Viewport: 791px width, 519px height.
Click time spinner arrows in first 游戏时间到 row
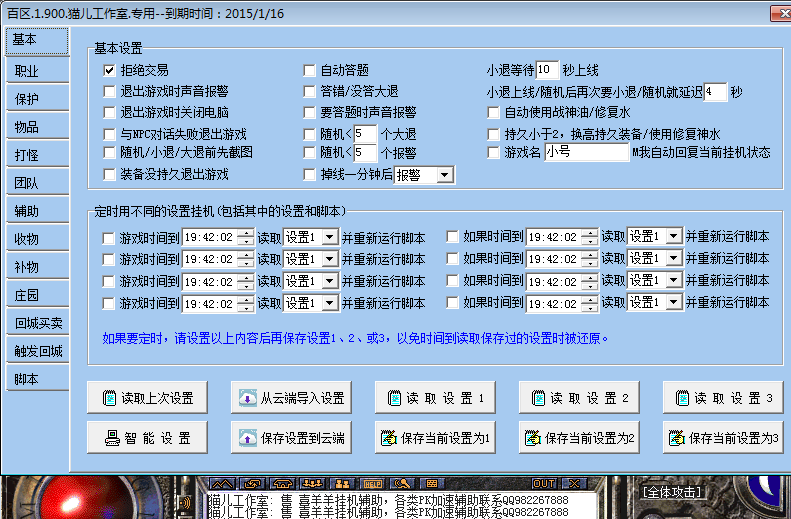tap(246, 237)
